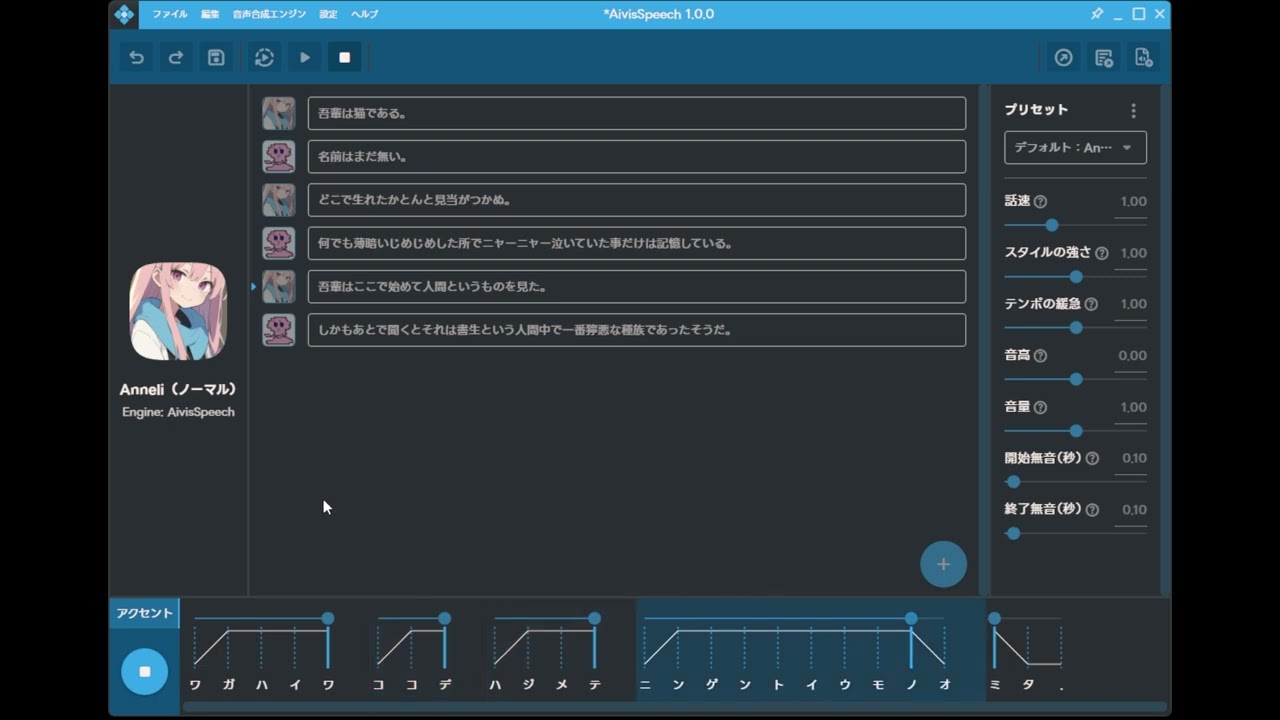Click the speaker avatar for どこで生れたかとんと row

pyautogui.click(x=279, y=200)
